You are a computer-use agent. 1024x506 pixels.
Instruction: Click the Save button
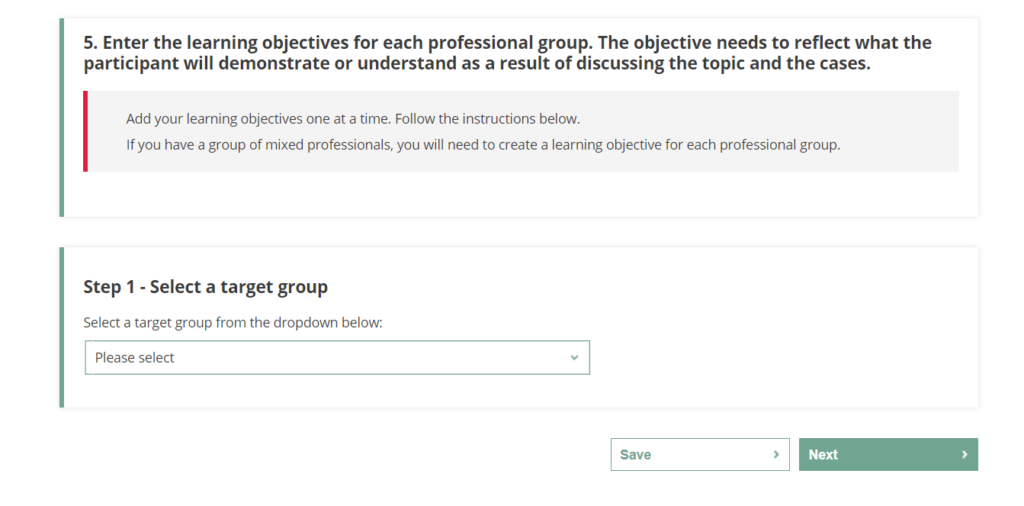click(x=699, y=454)
